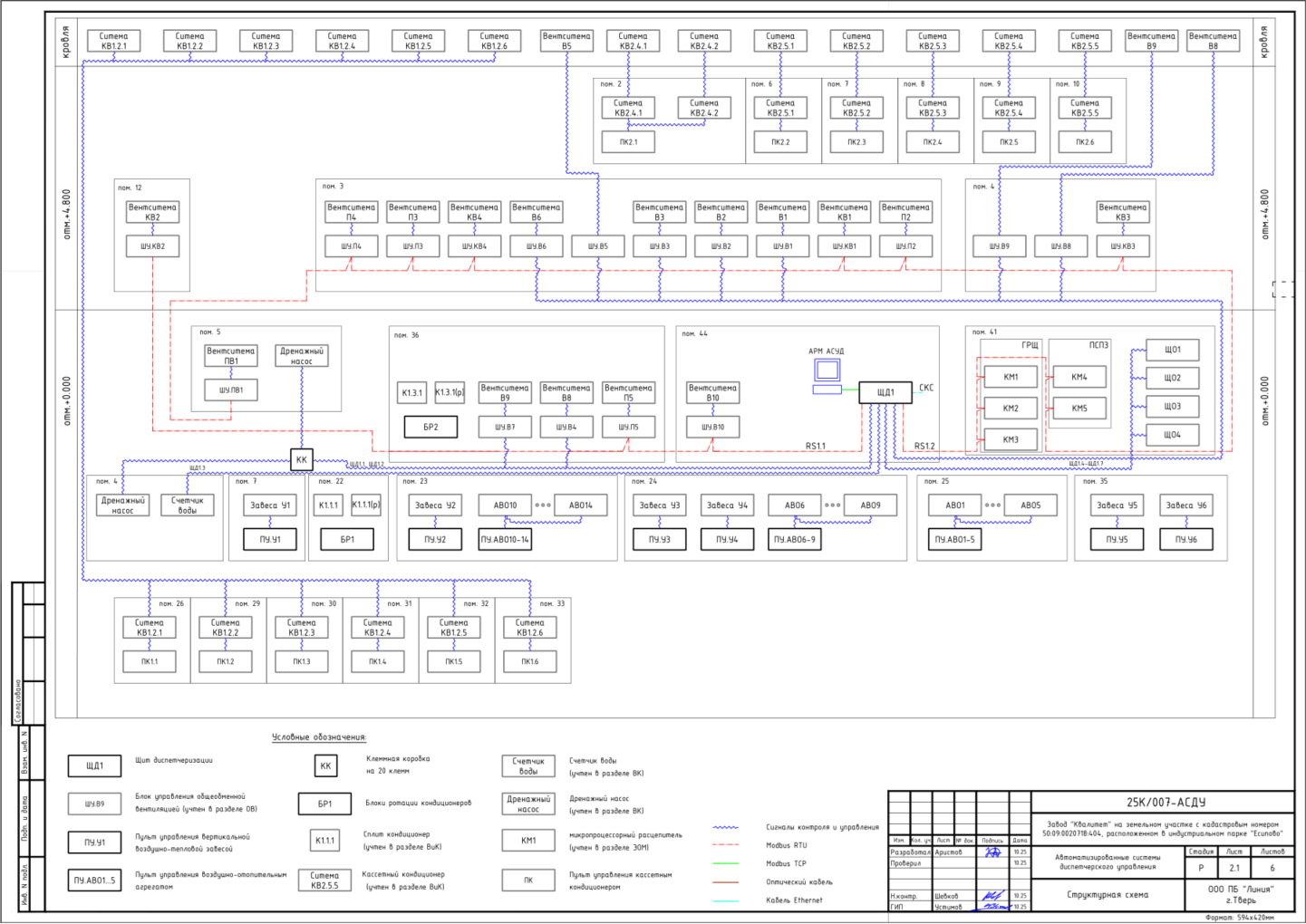The height and width of the screenshot is (924, 1306).
Task: Click the ЩО4 panel block
Action: (x=1172, y=435)
